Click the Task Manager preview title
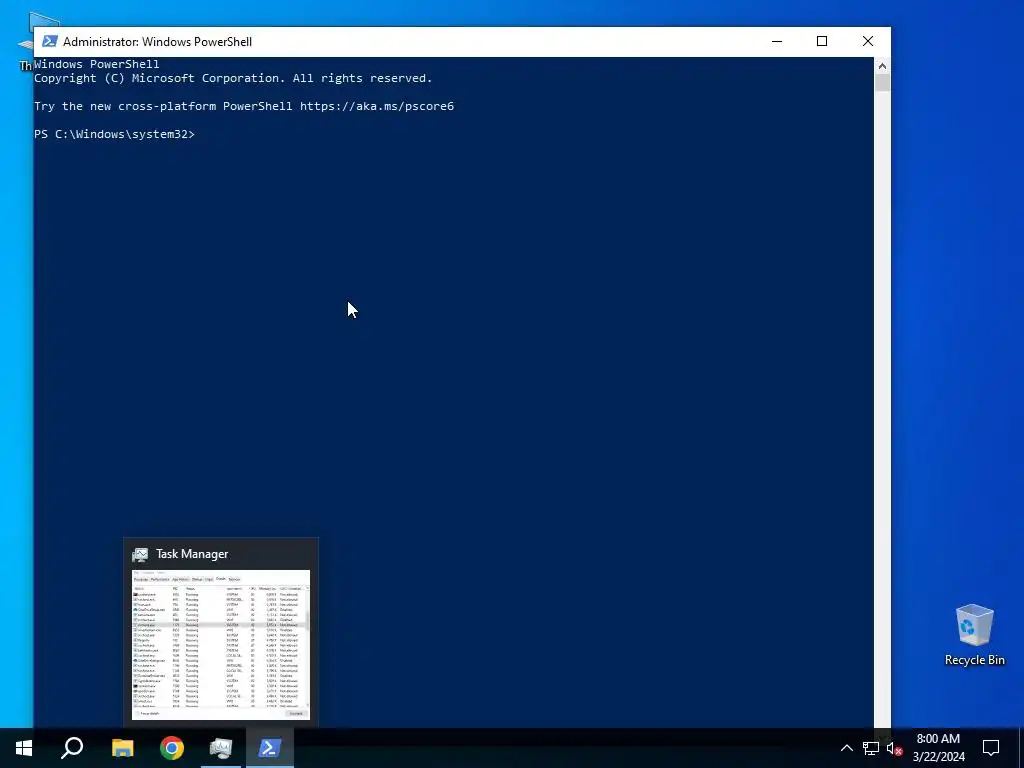1024x768 pixels. coord(192,554)
